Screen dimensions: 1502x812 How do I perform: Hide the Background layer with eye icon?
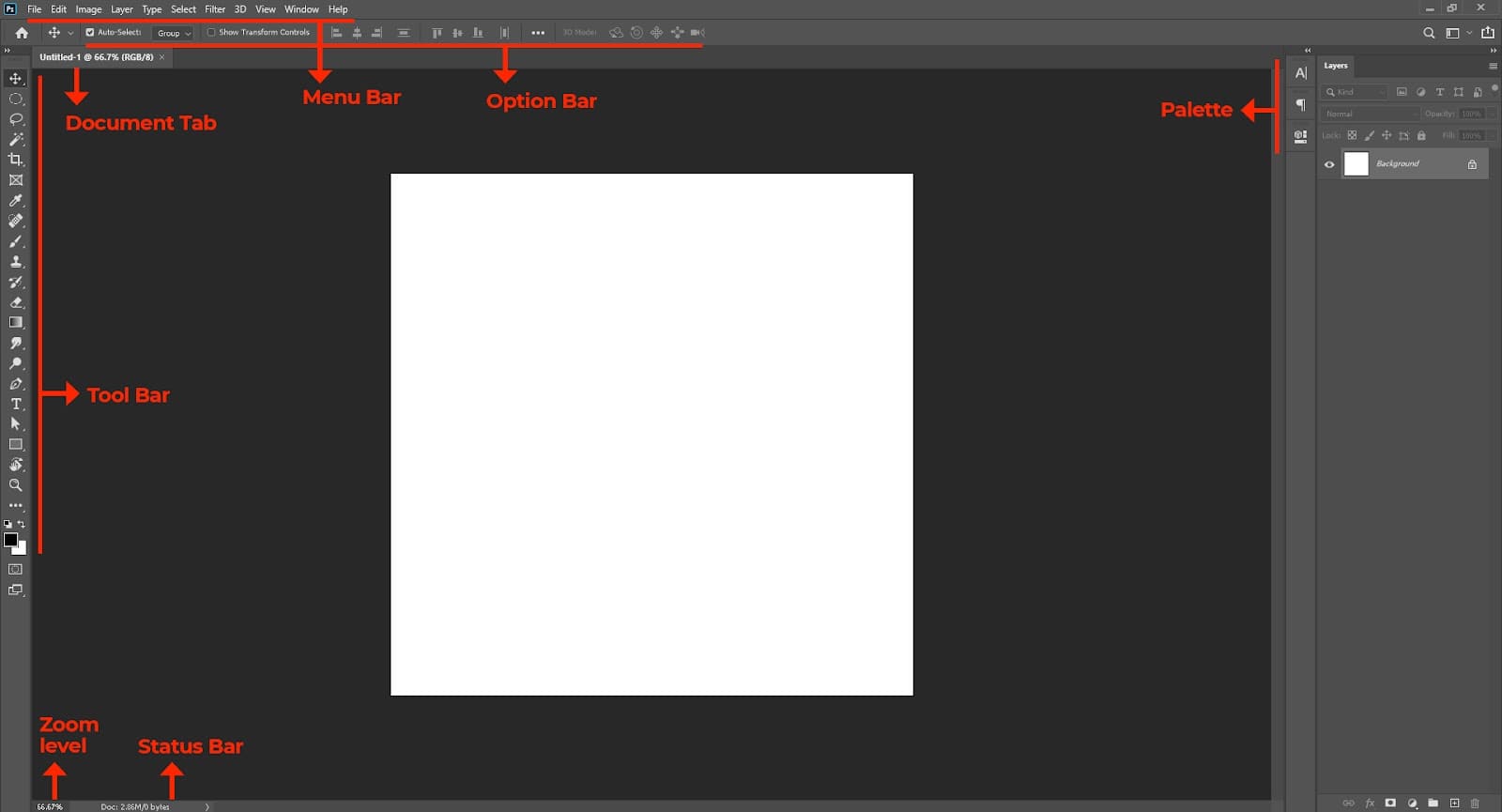pos(1329,164)
